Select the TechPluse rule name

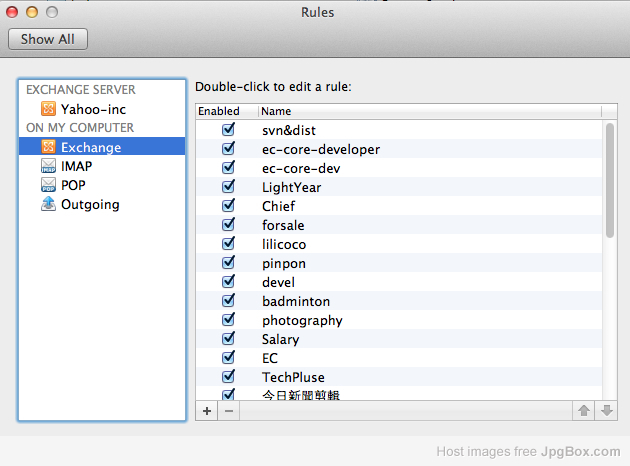(x=293, y=377)
